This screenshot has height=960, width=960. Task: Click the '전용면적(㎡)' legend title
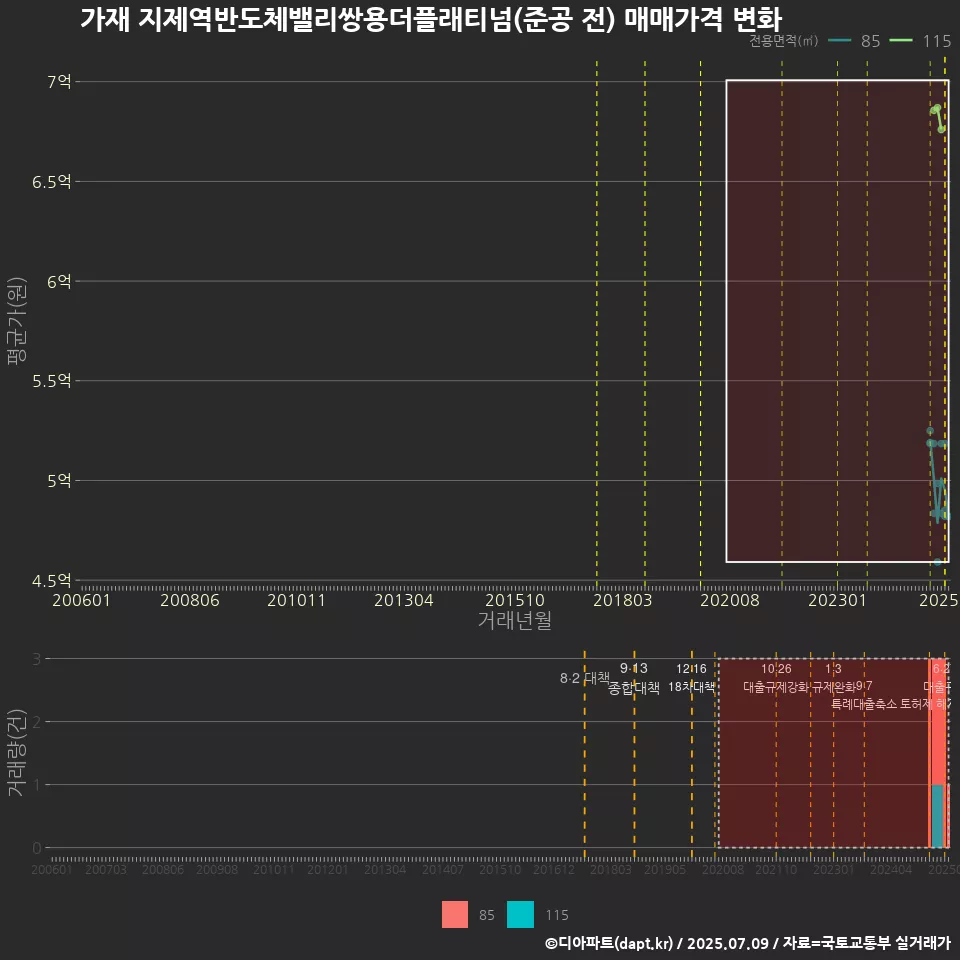click(x=784, y=41)
